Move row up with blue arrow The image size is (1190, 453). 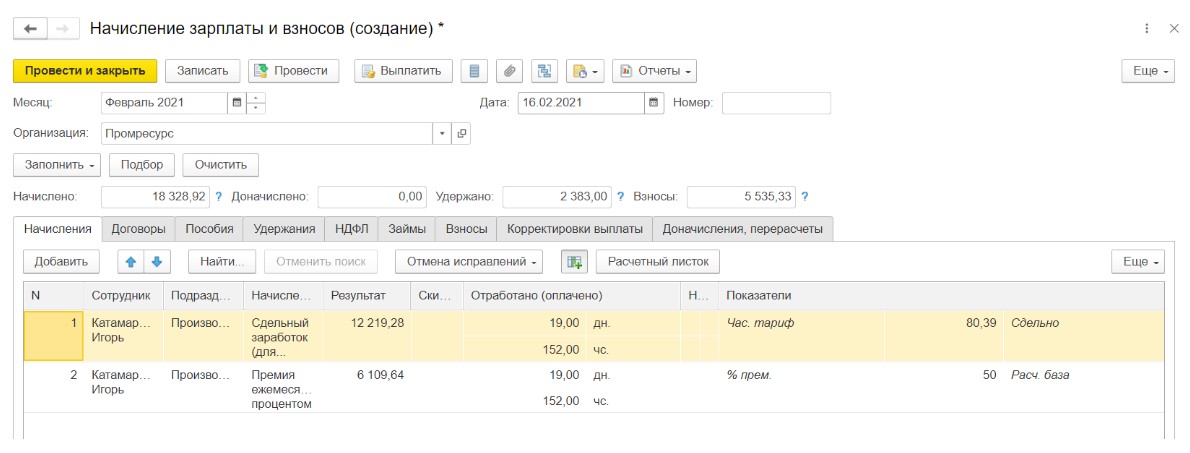click(130, 261)
